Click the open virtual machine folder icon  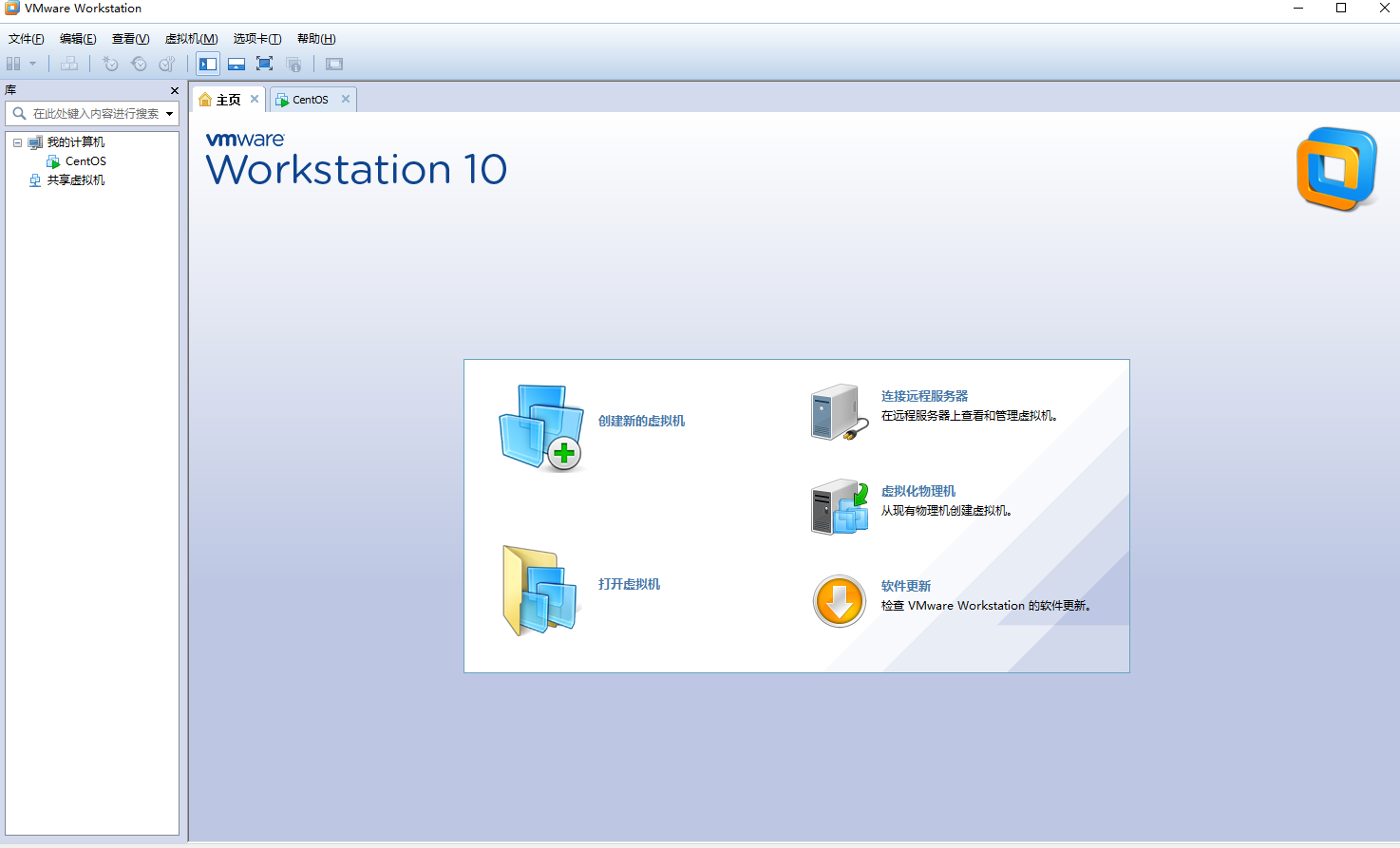point(539,591)
